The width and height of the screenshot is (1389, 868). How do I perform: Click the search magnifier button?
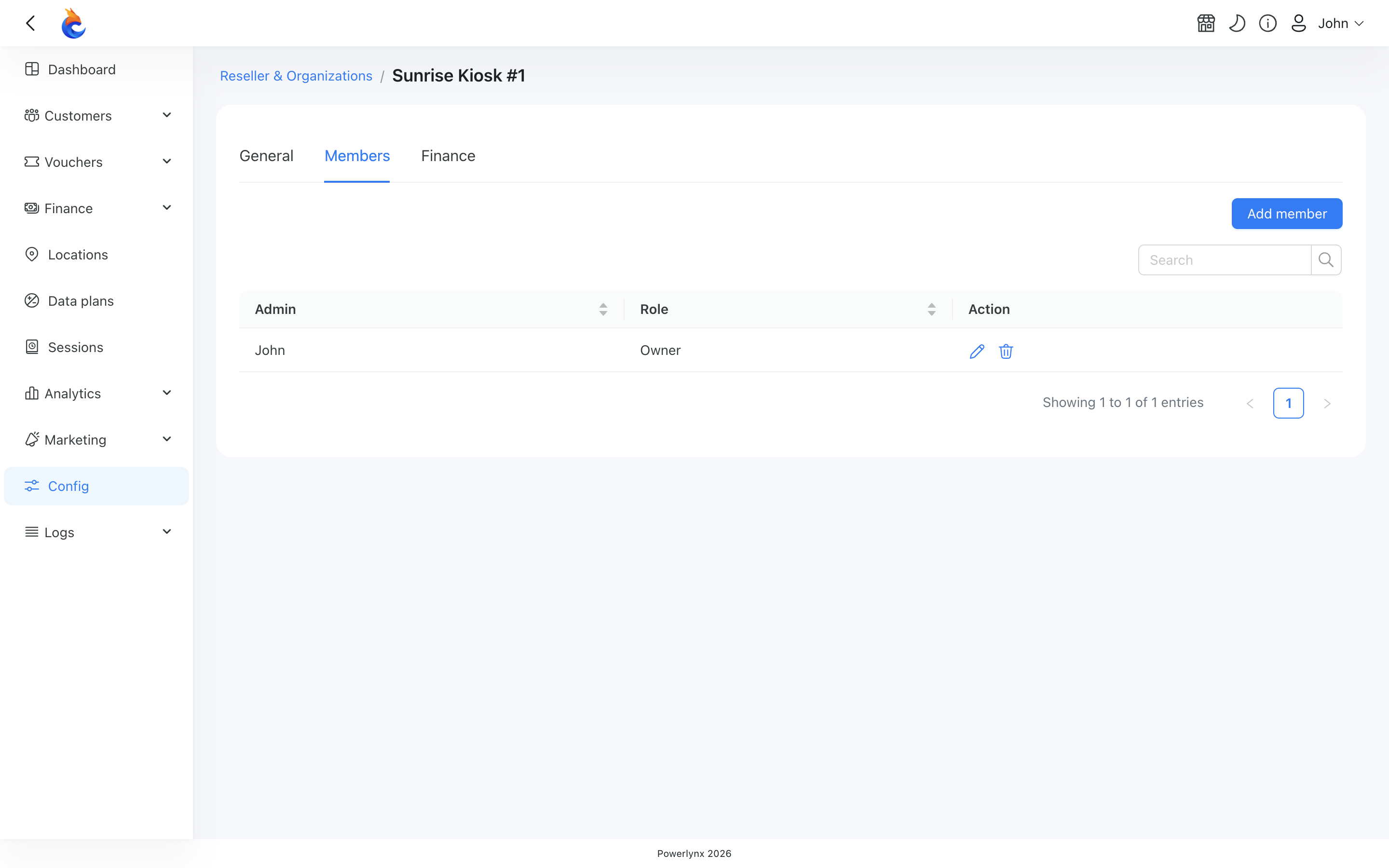coord(1326,260)
